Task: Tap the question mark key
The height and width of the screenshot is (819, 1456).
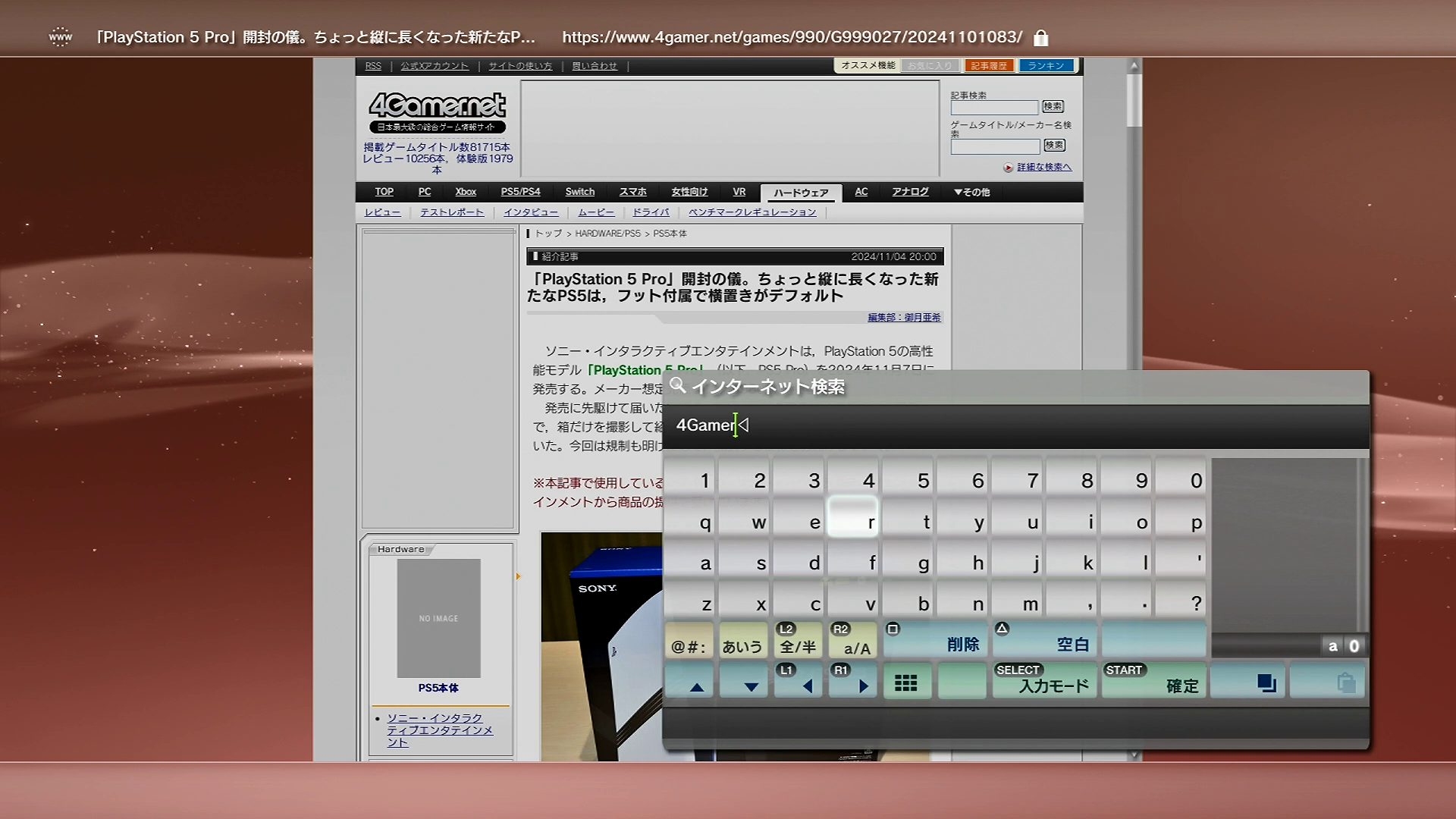Action: click(1181, 599)
